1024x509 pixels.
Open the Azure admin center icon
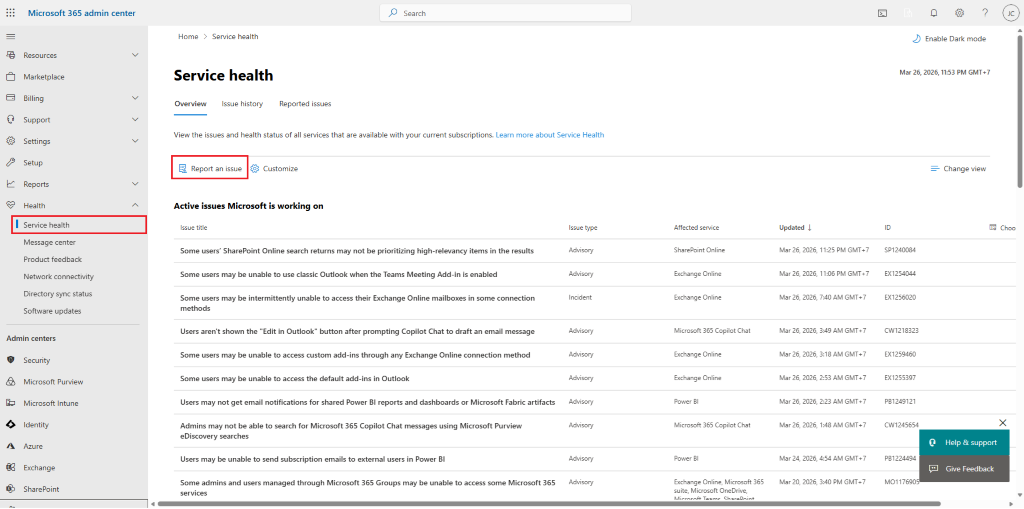pyautogui.click(x=10, y=446)
